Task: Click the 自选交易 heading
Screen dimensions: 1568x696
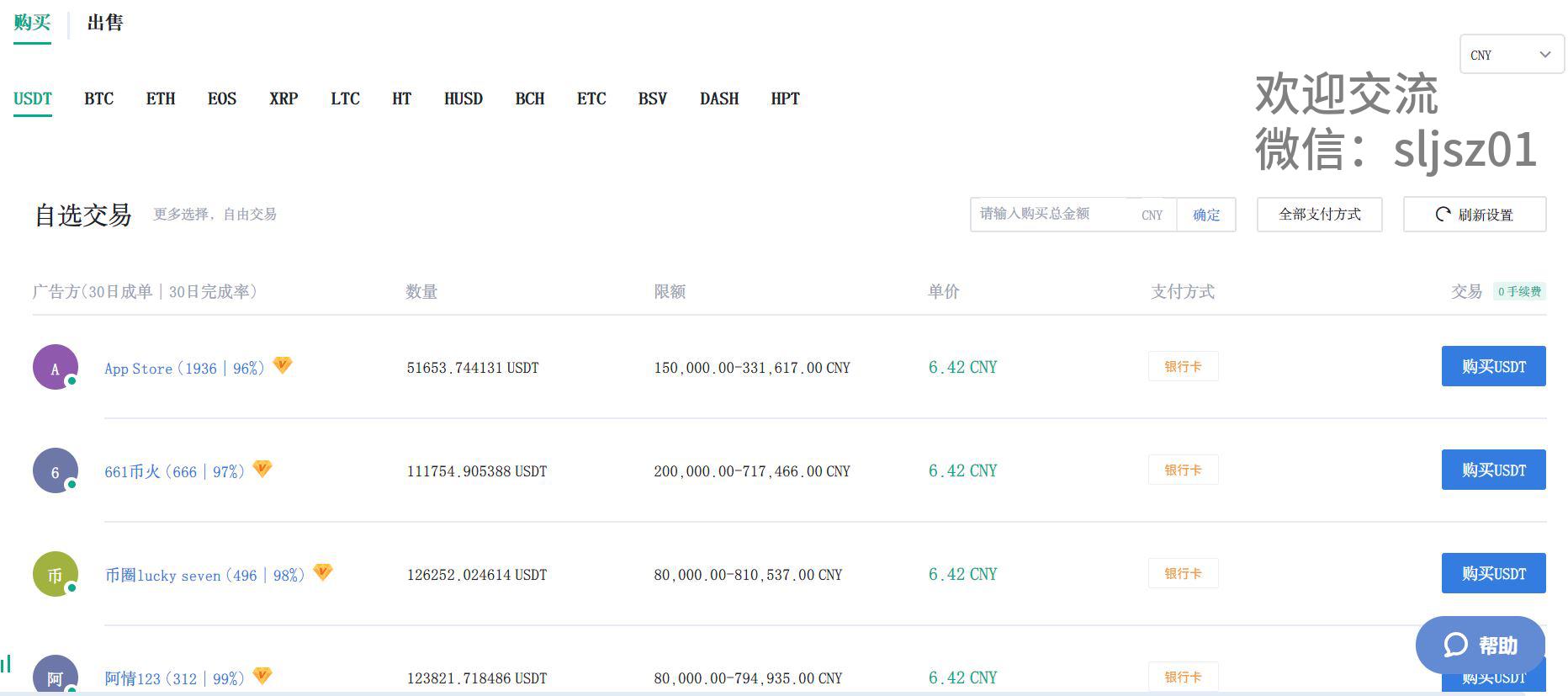Action: (83, 215)
